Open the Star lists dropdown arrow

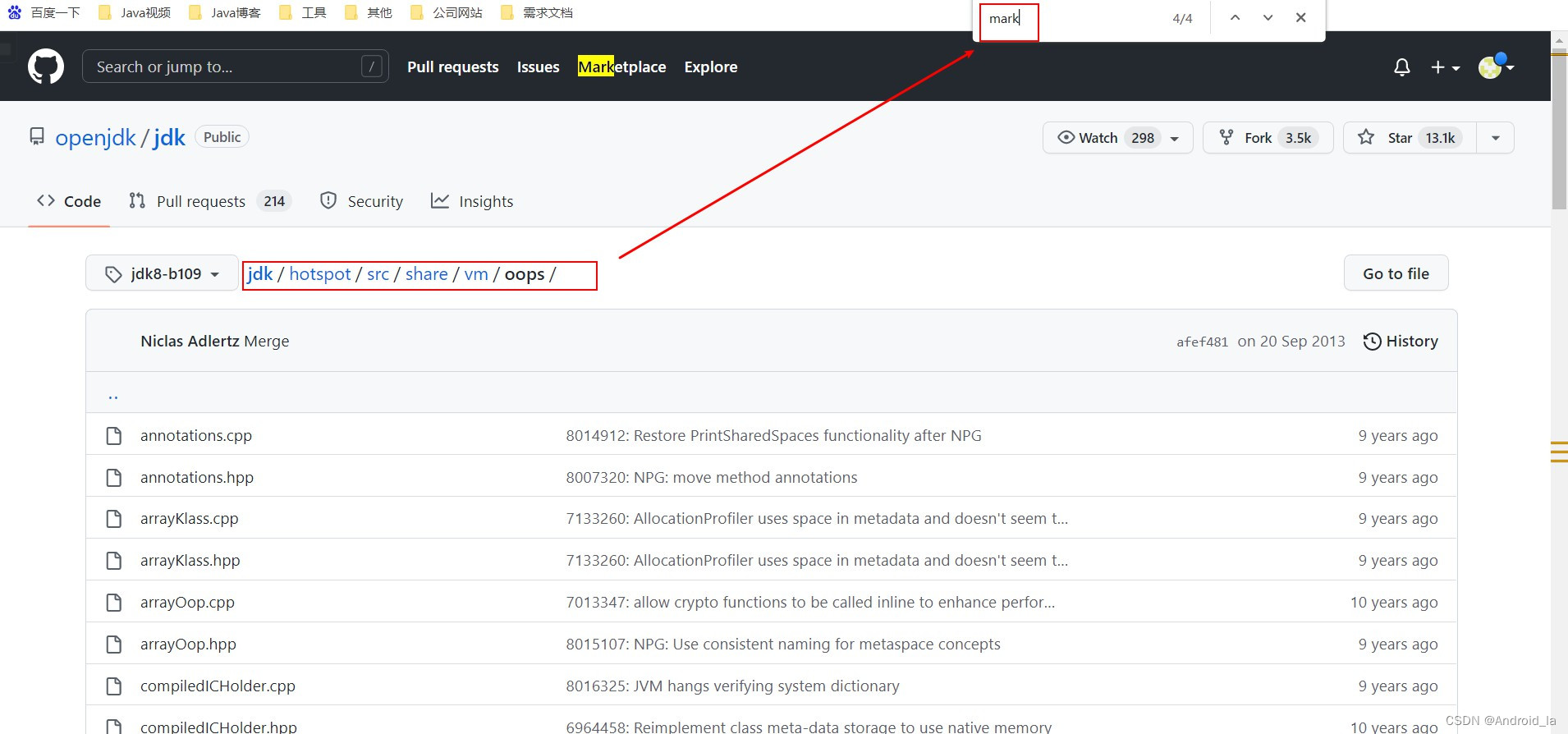click(x=1495, y=138)
